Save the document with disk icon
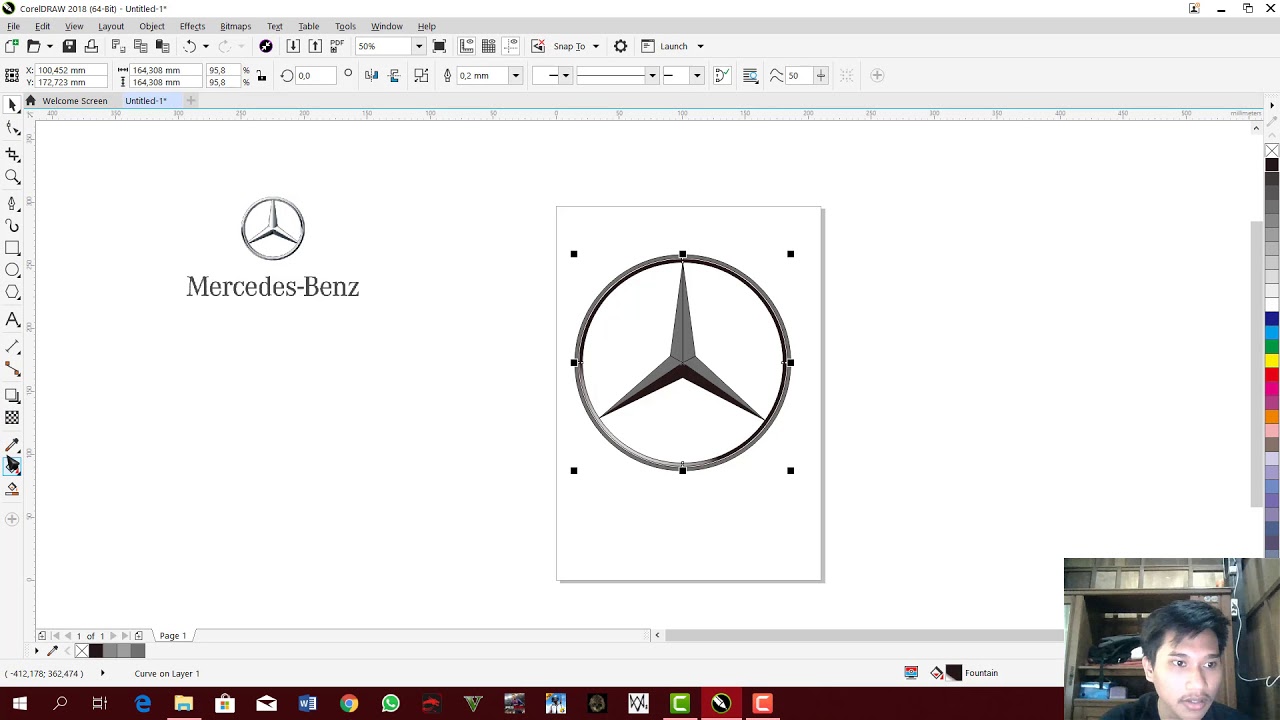 coord(69,46)
